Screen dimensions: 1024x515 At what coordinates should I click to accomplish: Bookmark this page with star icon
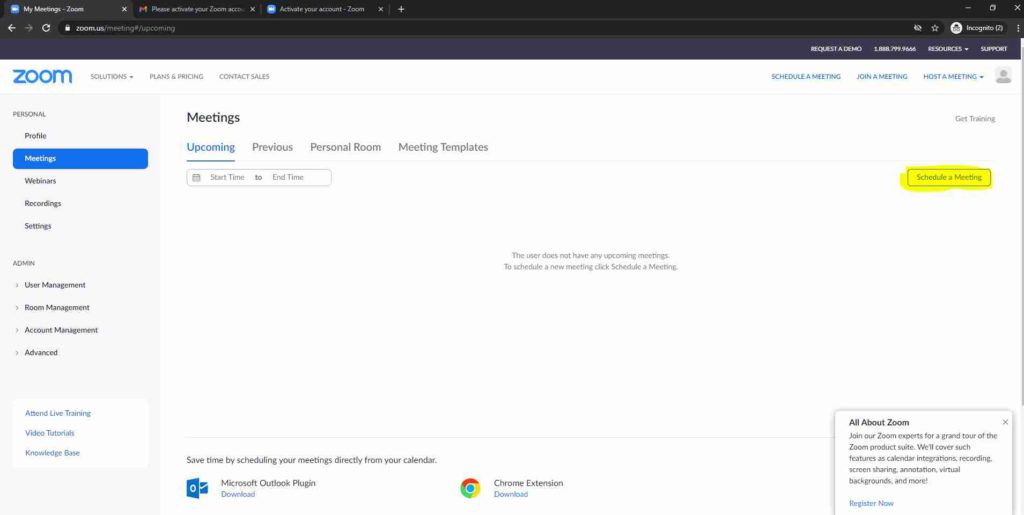935,28
